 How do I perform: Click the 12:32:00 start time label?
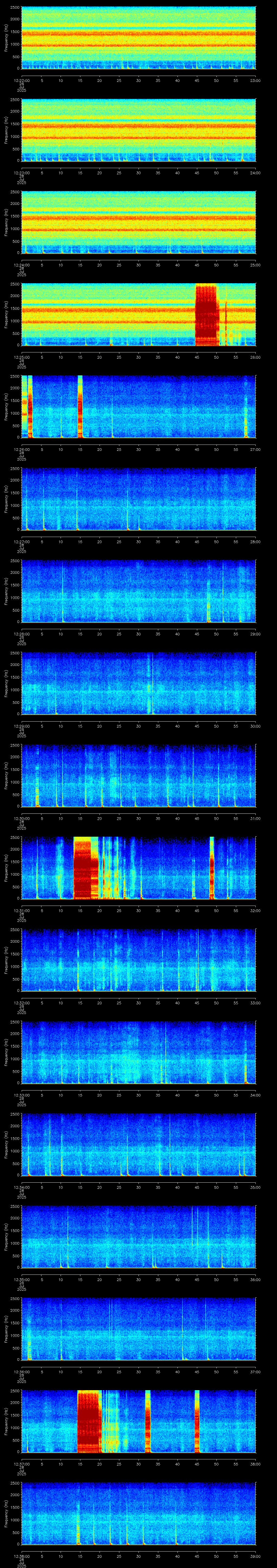21,1003
